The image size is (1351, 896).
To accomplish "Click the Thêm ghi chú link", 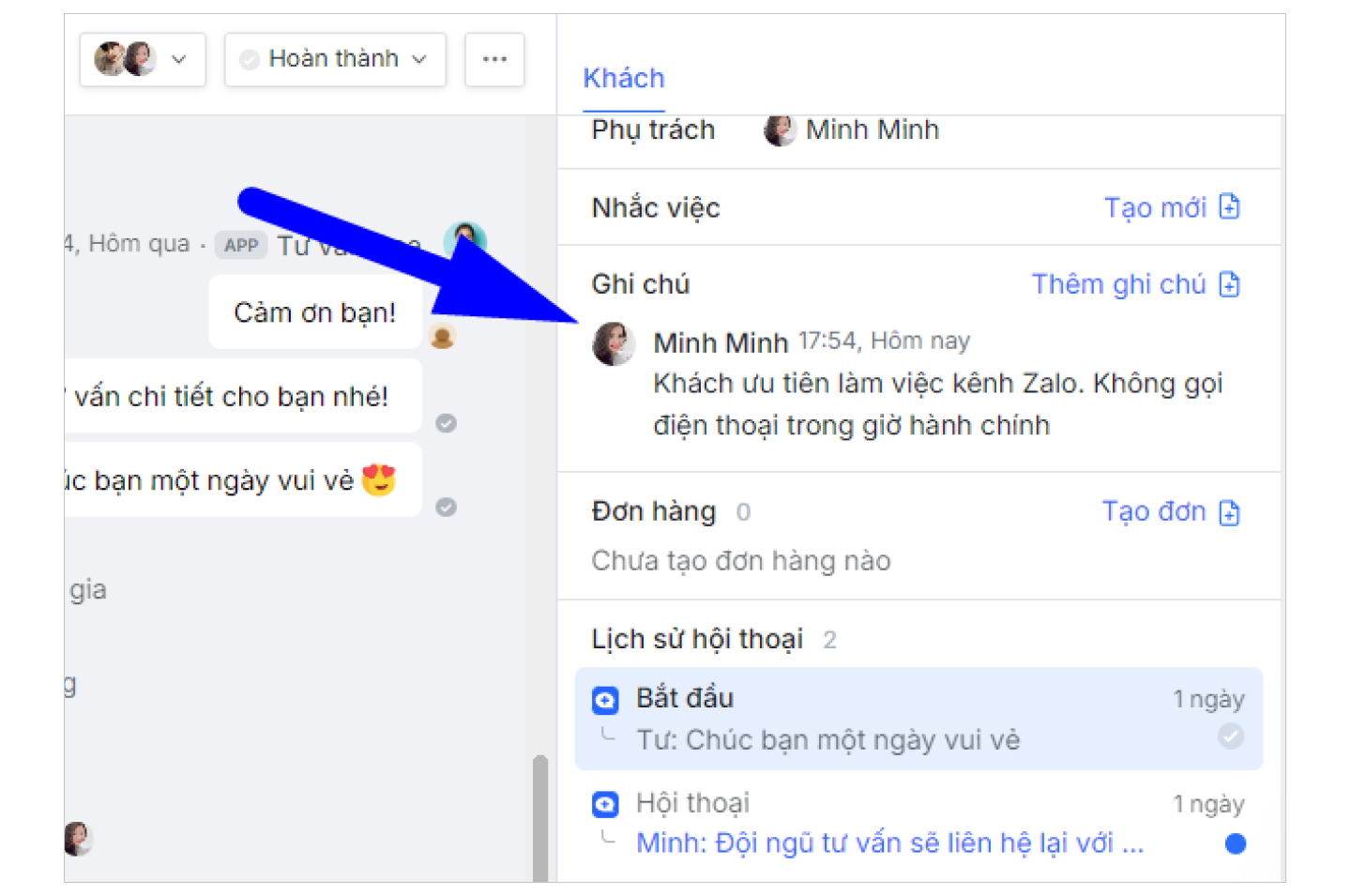I will point(1118,284).
